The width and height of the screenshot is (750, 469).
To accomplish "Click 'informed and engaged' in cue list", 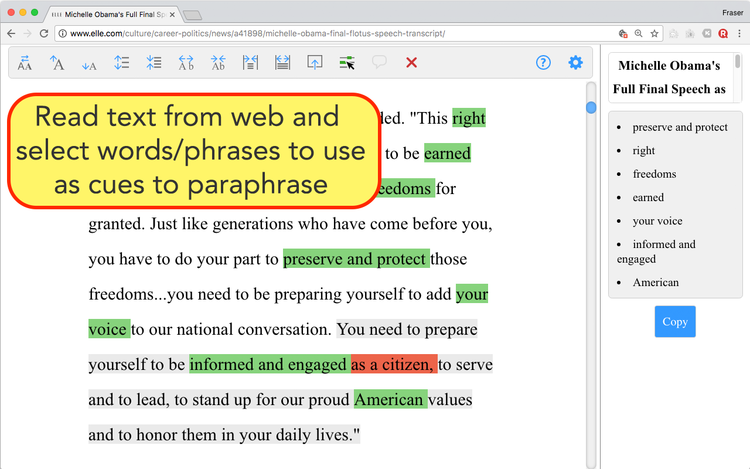I will point(656,251).
